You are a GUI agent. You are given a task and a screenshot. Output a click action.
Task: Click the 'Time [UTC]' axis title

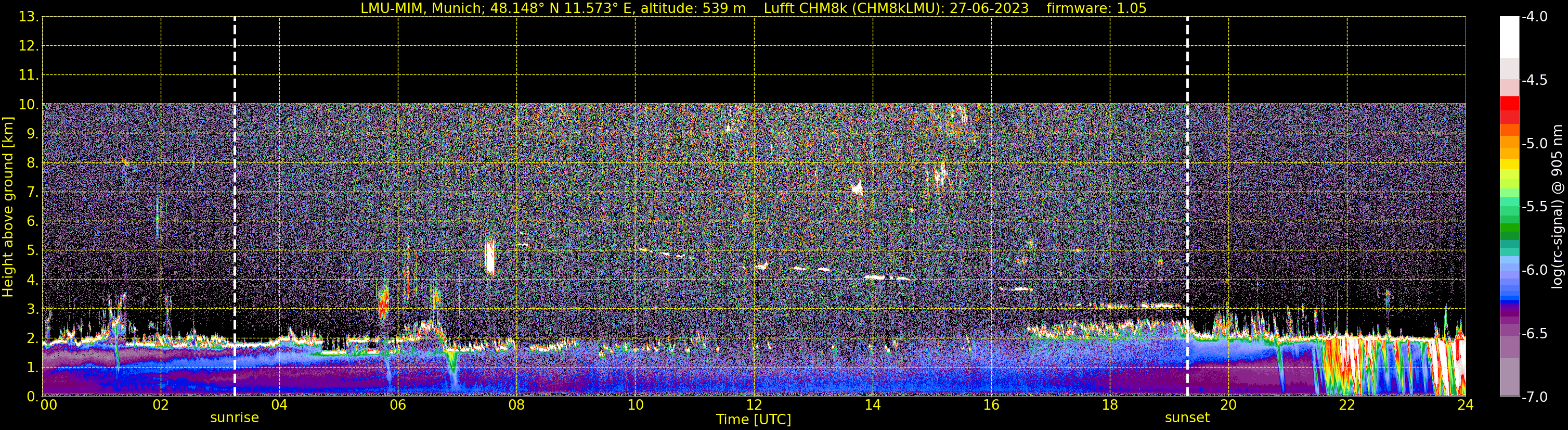pos(754,420)
